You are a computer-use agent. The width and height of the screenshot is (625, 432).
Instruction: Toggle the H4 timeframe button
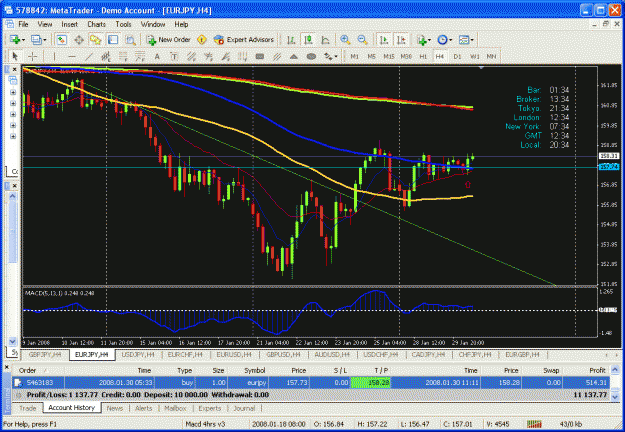click(x=440, y=57)
